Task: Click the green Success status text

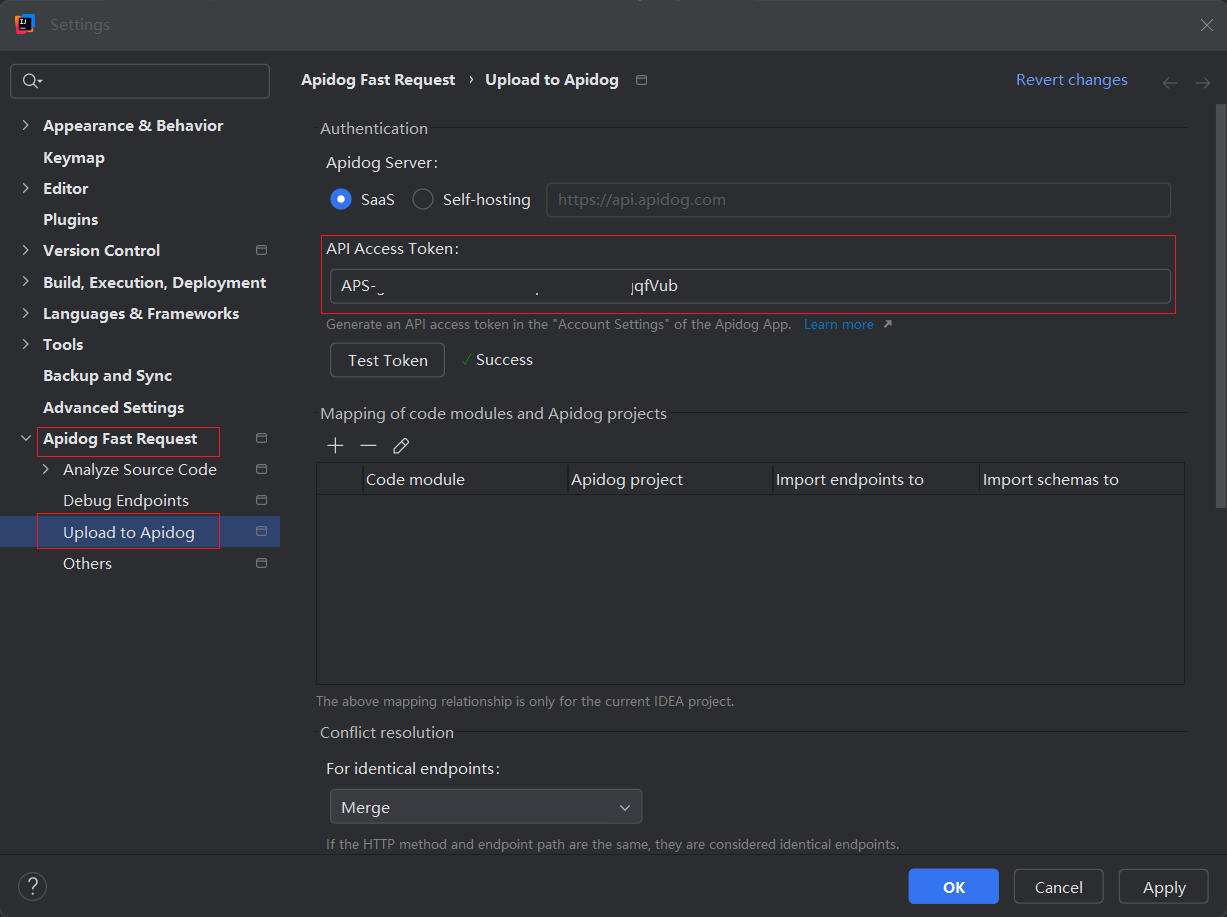Action: click(x=504, y=360)
